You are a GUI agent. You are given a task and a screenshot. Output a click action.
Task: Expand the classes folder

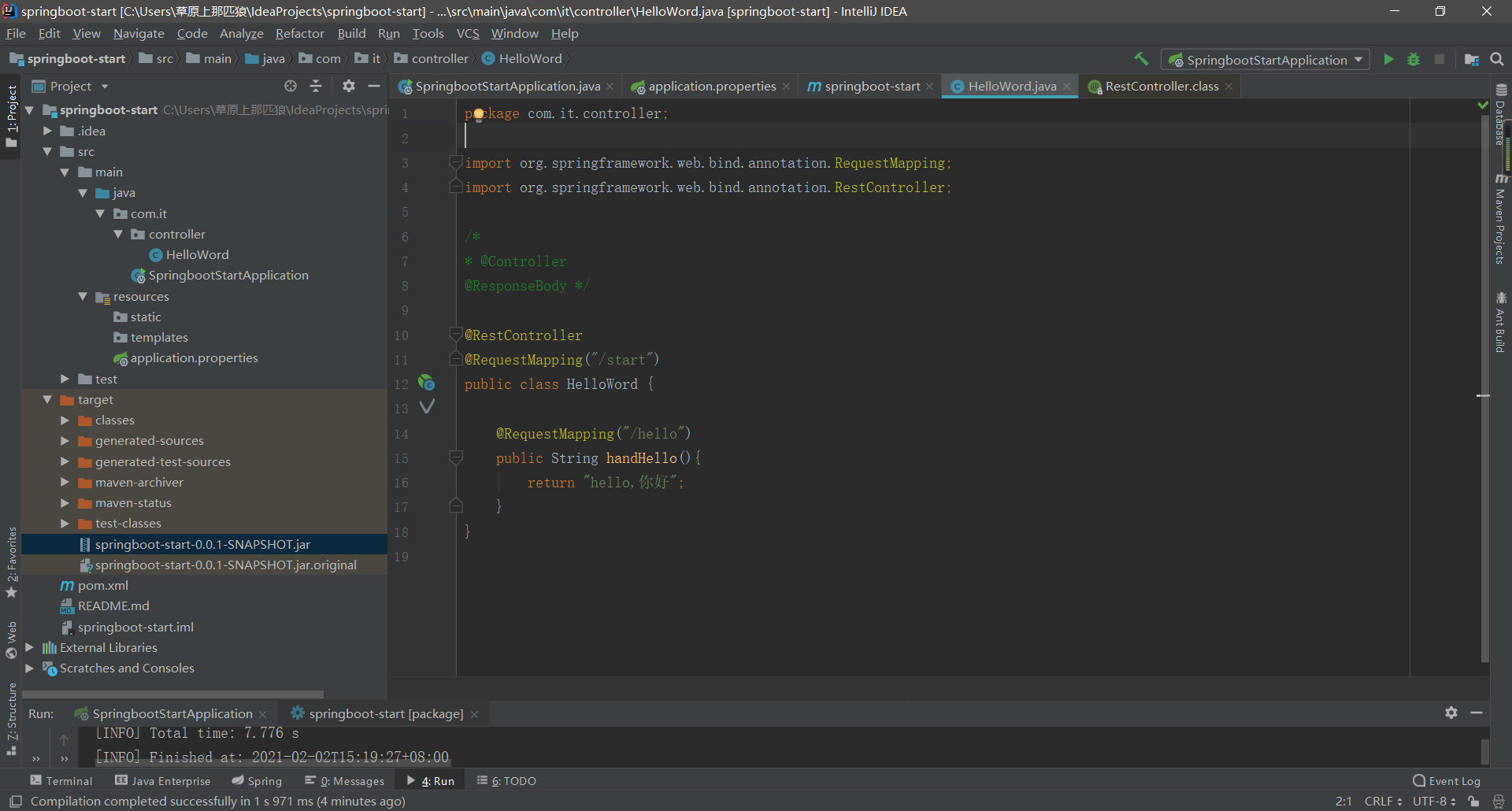tap(65, 420)
